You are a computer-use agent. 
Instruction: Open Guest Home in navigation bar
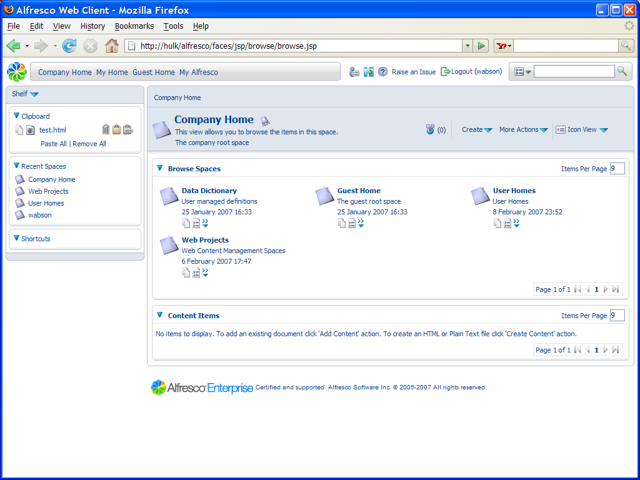click(x=153, y=72)
